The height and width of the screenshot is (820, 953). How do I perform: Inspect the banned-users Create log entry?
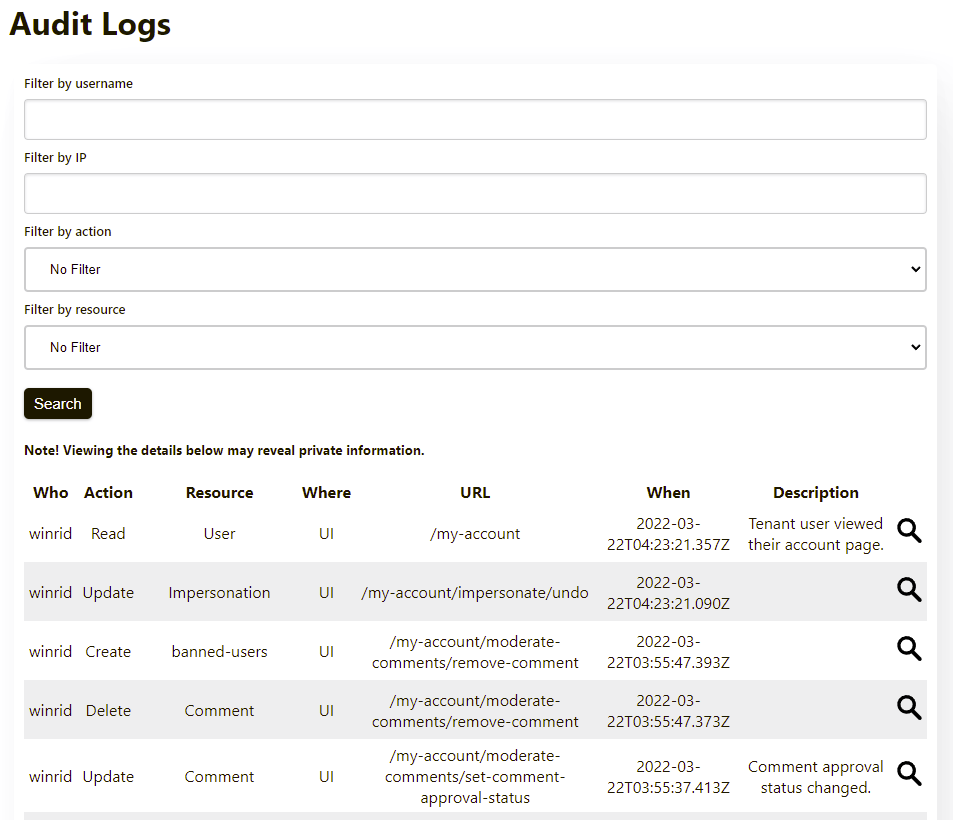tap(908, 650)
